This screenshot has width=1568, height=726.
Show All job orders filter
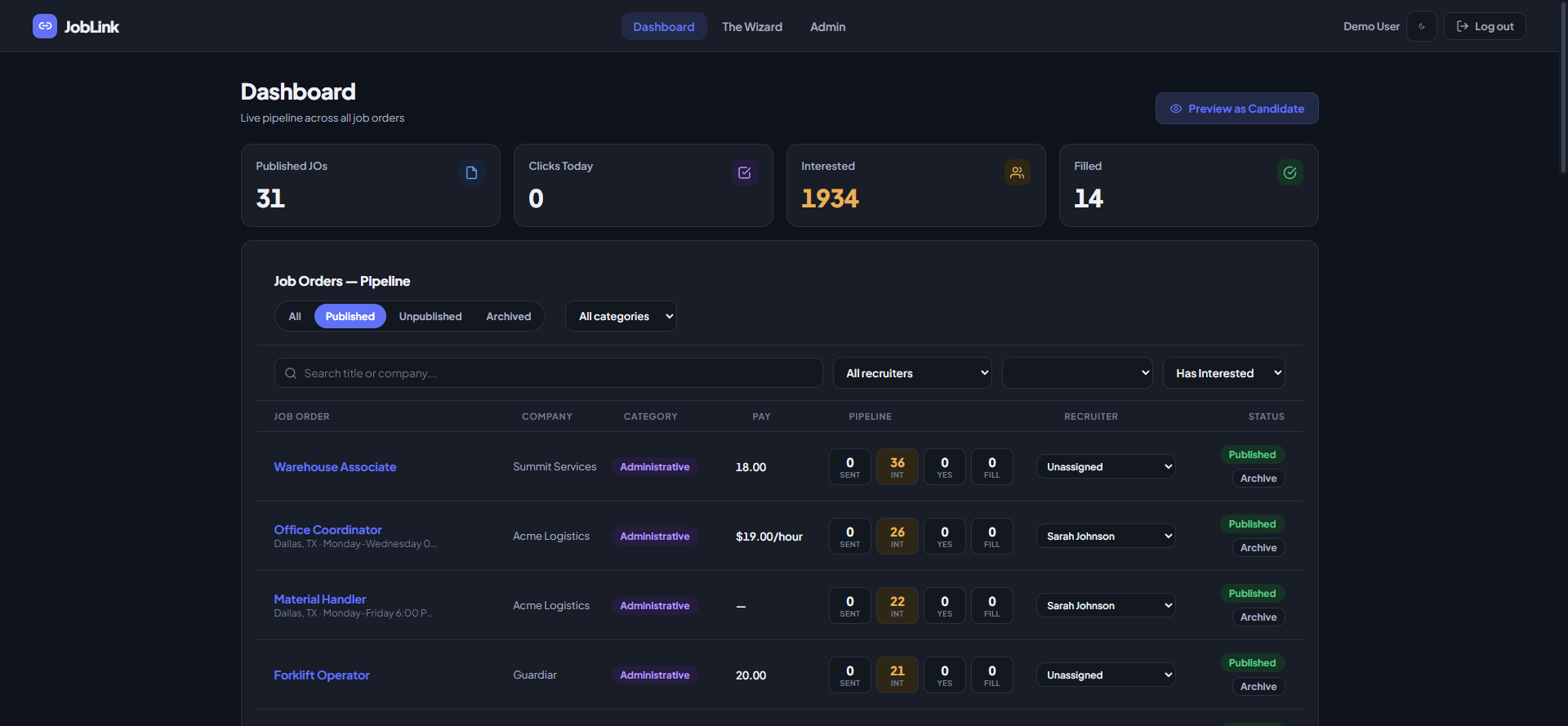pos(295,316)
